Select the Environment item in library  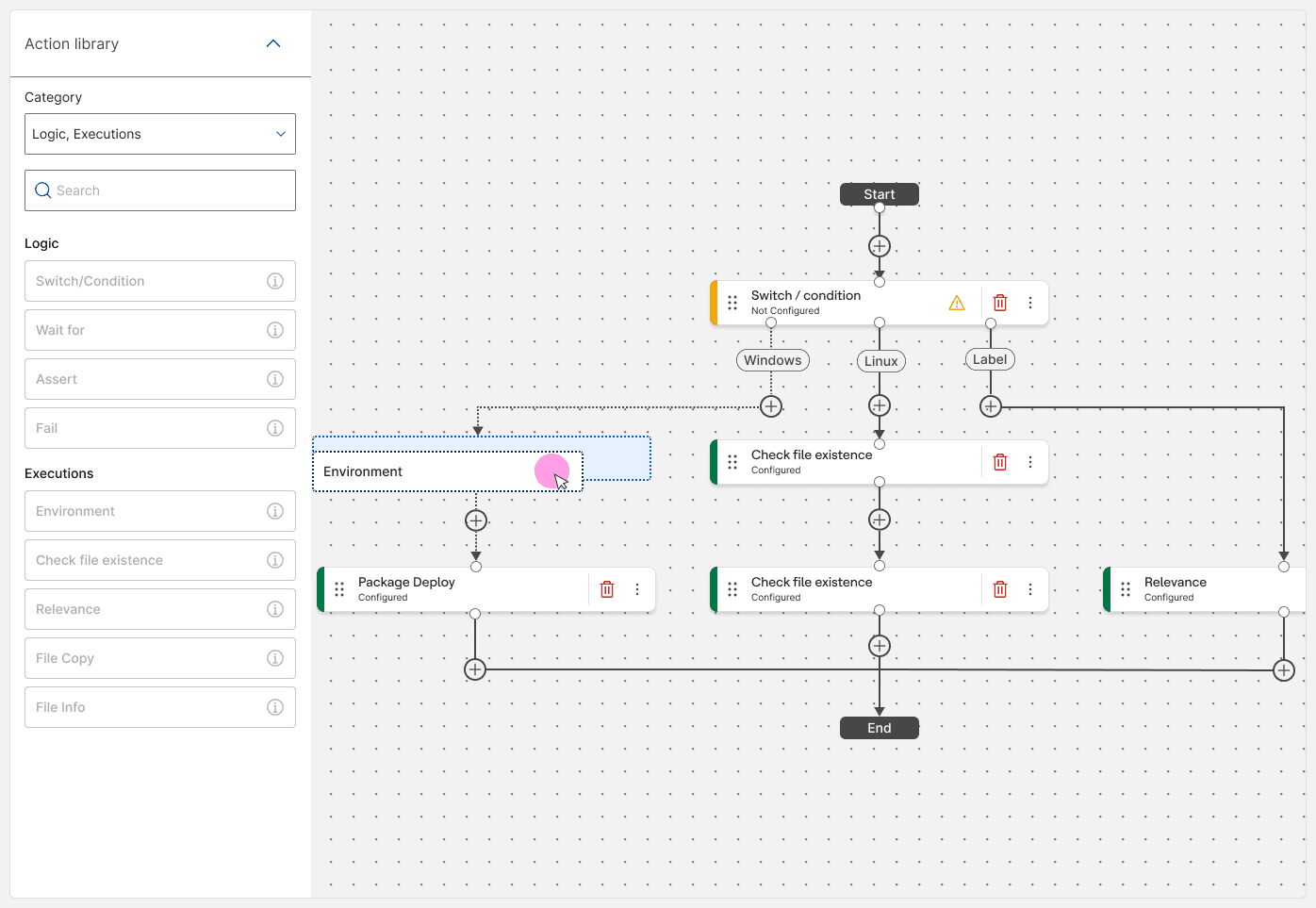coord(160,511)
